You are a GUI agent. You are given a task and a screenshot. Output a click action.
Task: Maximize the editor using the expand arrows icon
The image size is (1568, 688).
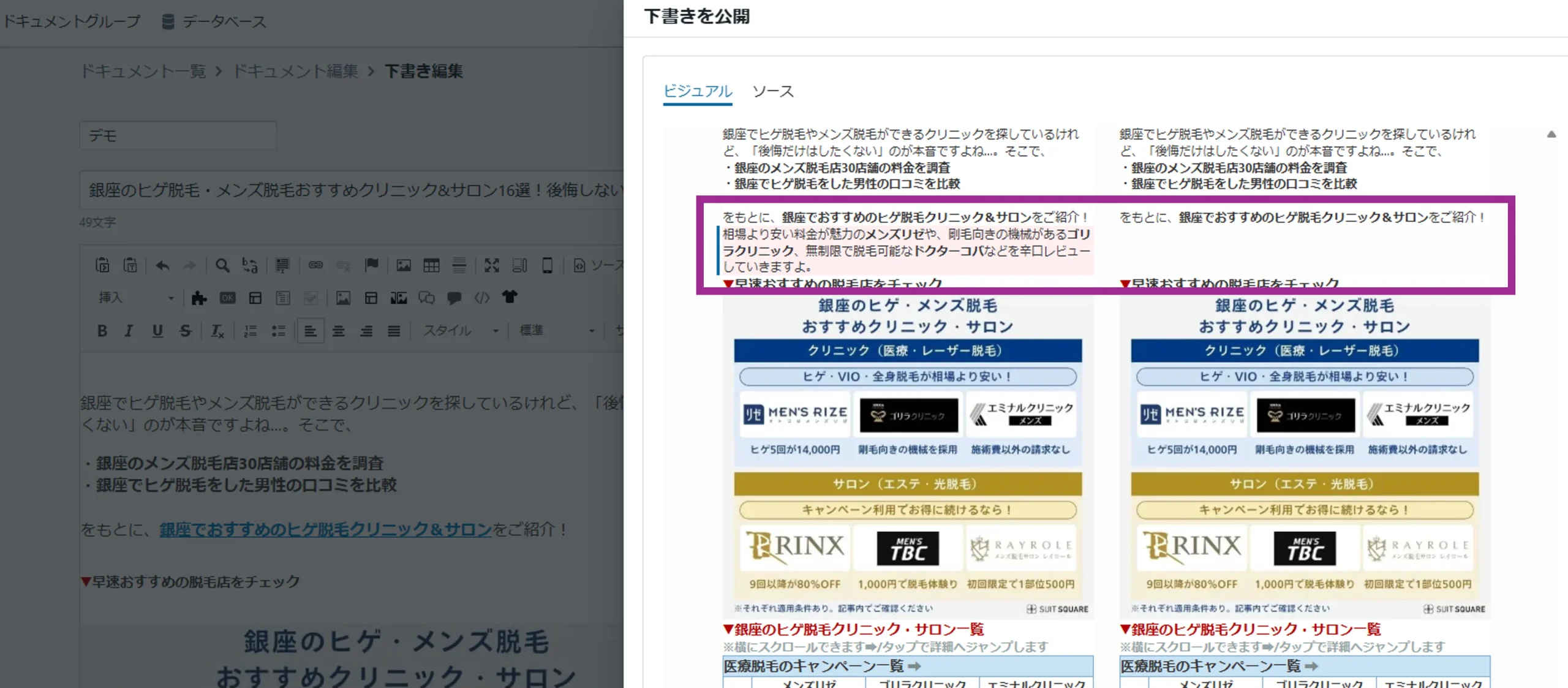(x=492, y=265)
